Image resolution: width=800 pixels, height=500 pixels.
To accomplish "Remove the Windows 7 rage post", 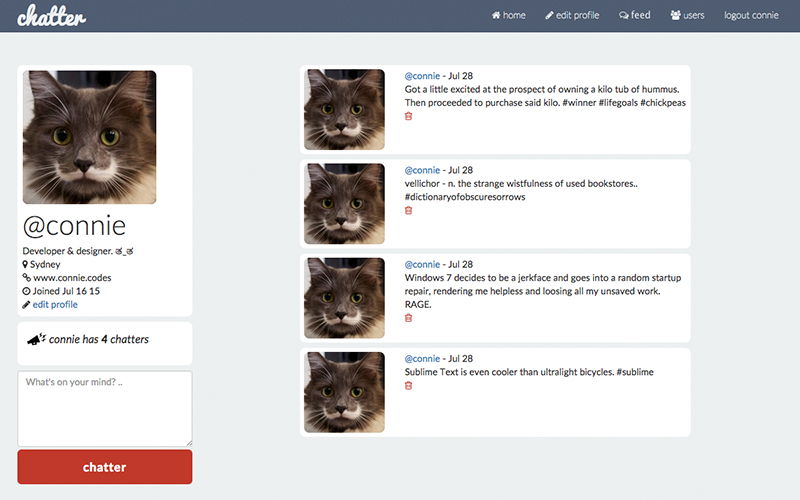I will [408, 318].
